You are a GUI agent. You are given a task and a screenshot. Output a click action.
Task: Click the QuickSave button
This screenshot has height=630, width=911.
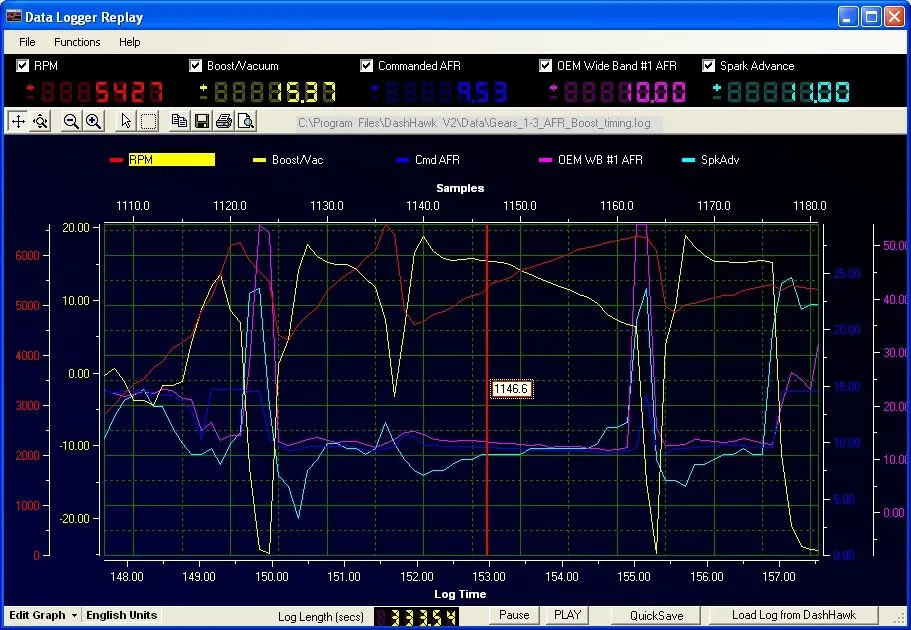[656, 615]
